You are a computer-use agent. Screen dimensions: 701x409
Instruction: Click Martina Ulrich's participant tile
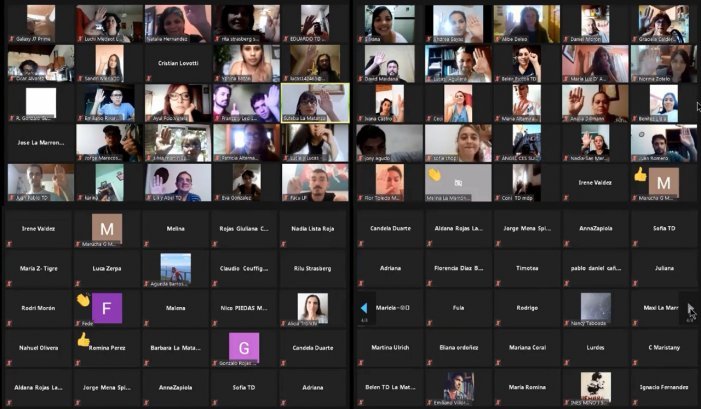point(389,347)
